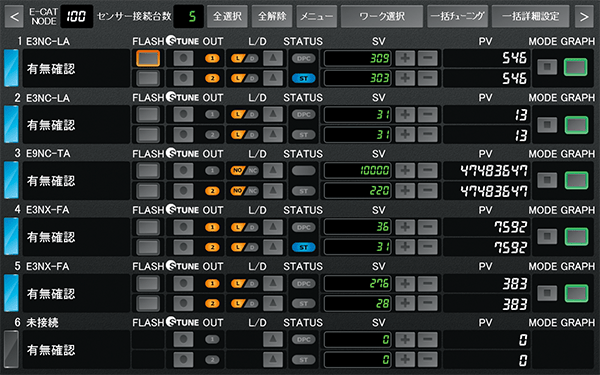Toggle L/D switch on sensor 5 output 1
The height and width of the screenshot is (375, 600).
245,284
